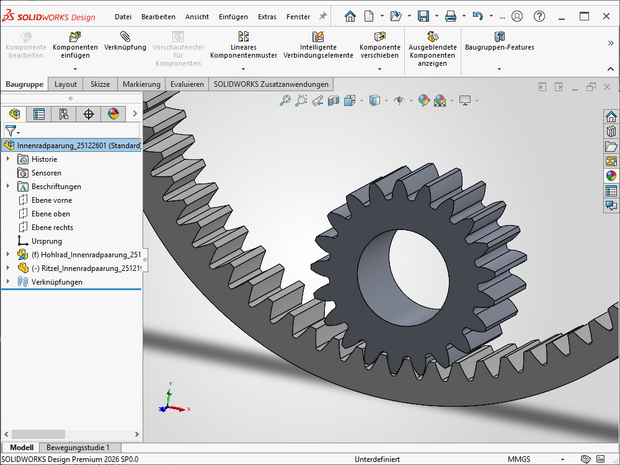
Task: Click the Bewegungsstudie 1 tab at the bottom
Action: [79, 447]
